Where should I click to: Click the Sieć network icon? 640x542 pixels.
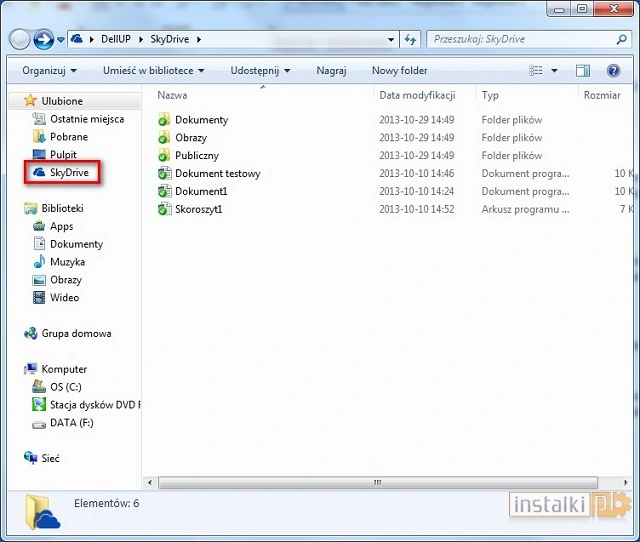(x=31, y=458)
